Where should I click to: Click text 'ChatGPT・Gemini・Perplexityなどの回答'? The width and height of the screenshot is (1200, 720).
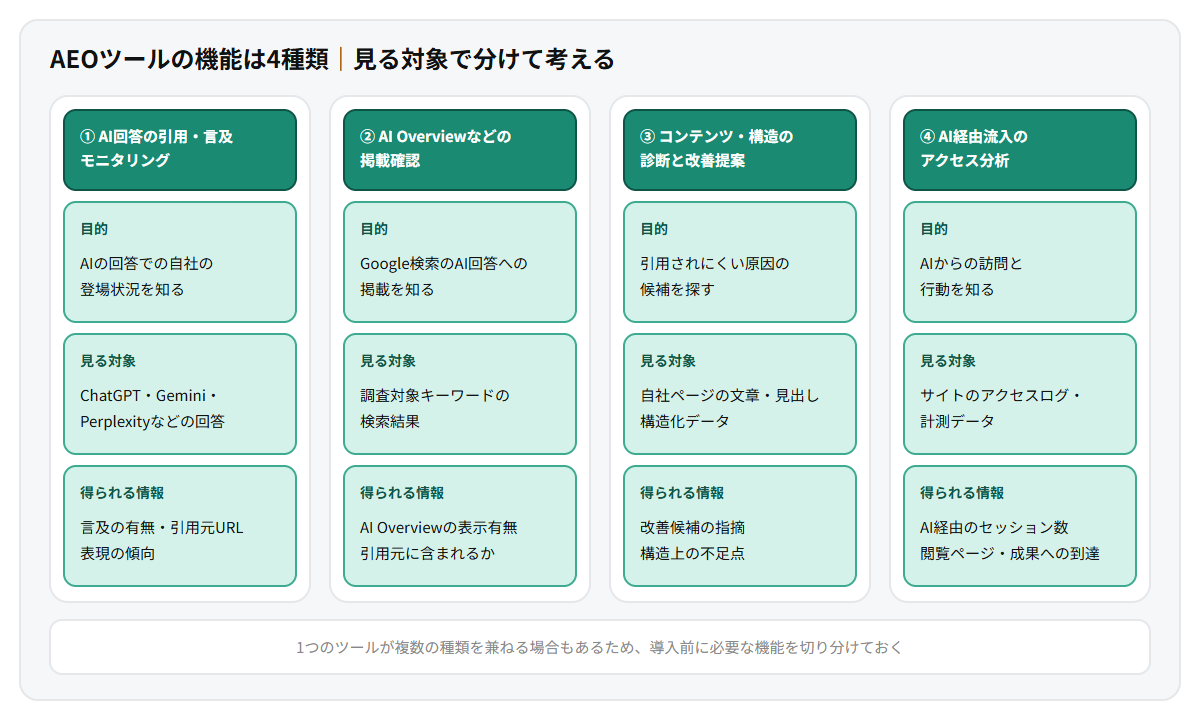pyautogui.click(x=152, y=409)
